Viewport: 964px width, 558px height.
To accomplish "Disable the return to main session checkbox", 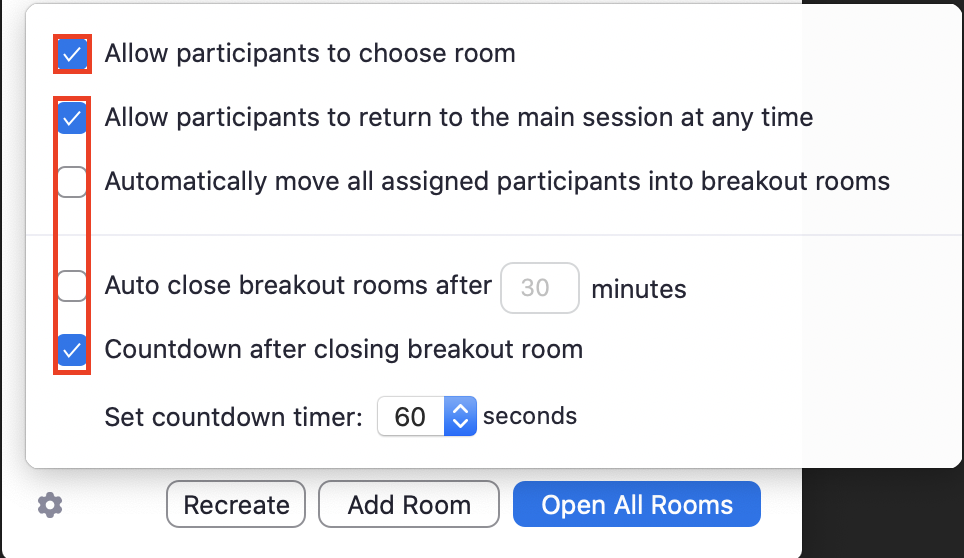I will pyautogui.click(x=72, y=118).
